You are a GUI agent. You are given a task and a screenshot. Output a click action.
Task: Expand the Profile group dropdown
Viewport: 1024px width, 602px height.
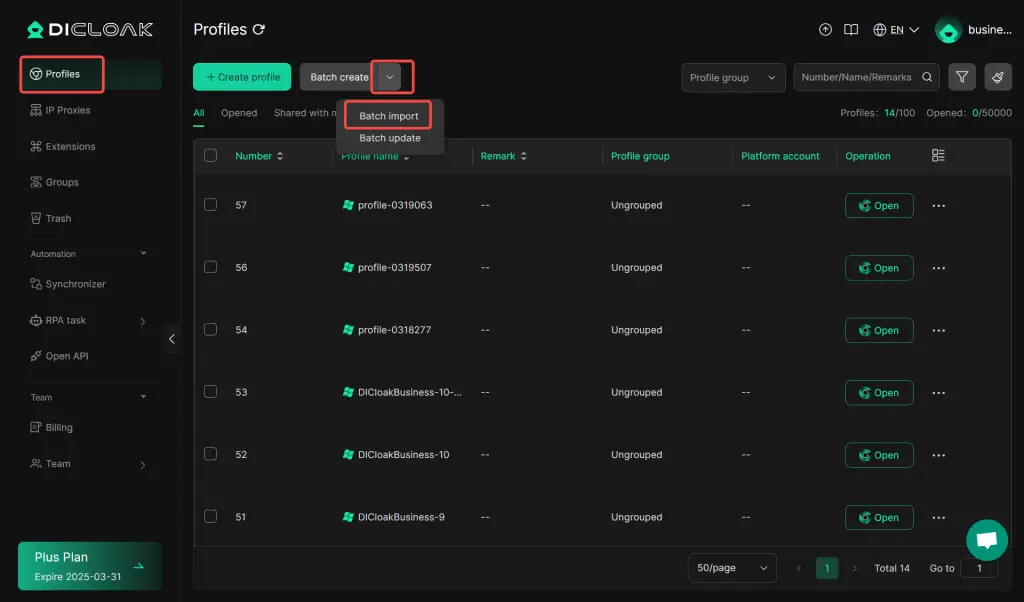tap(732, 77)
